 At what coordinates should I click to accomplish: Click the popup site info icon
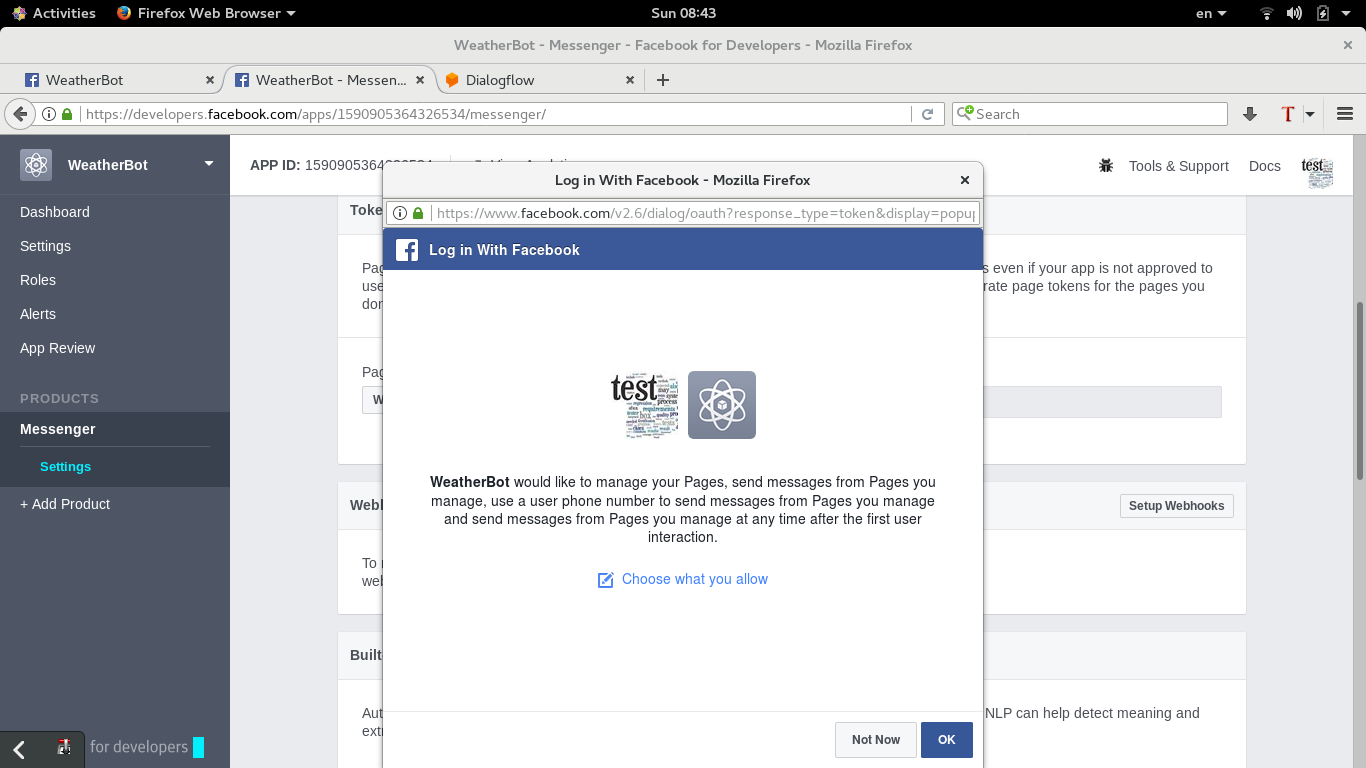pyautogui.click(x=400, y=213)
